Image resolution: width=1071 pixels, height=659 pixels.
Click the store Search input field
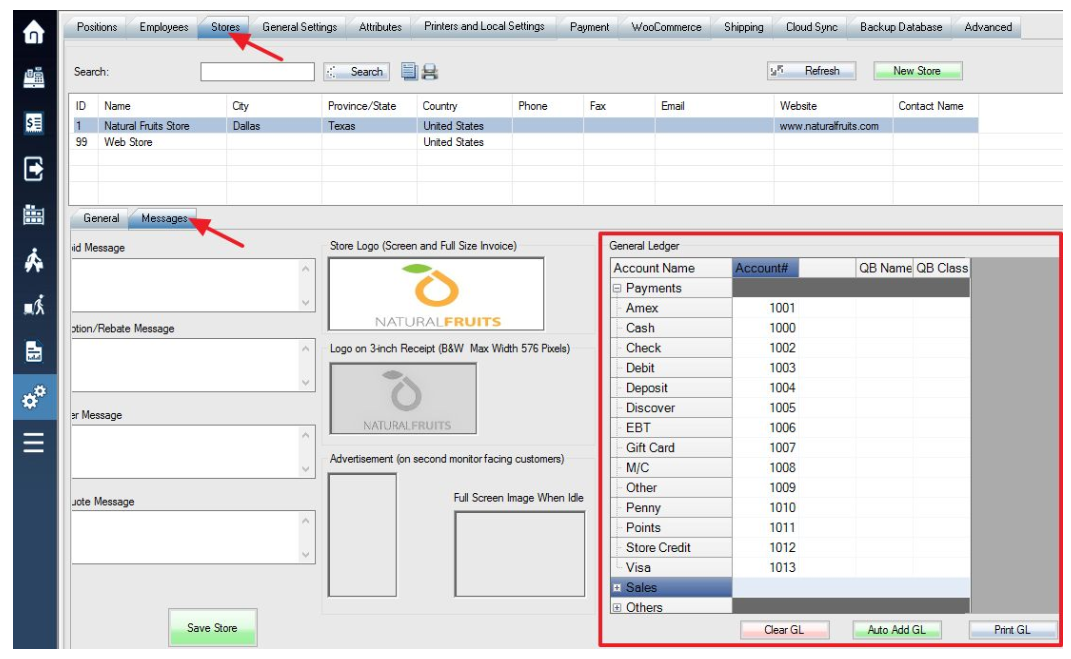pos(257,72)
